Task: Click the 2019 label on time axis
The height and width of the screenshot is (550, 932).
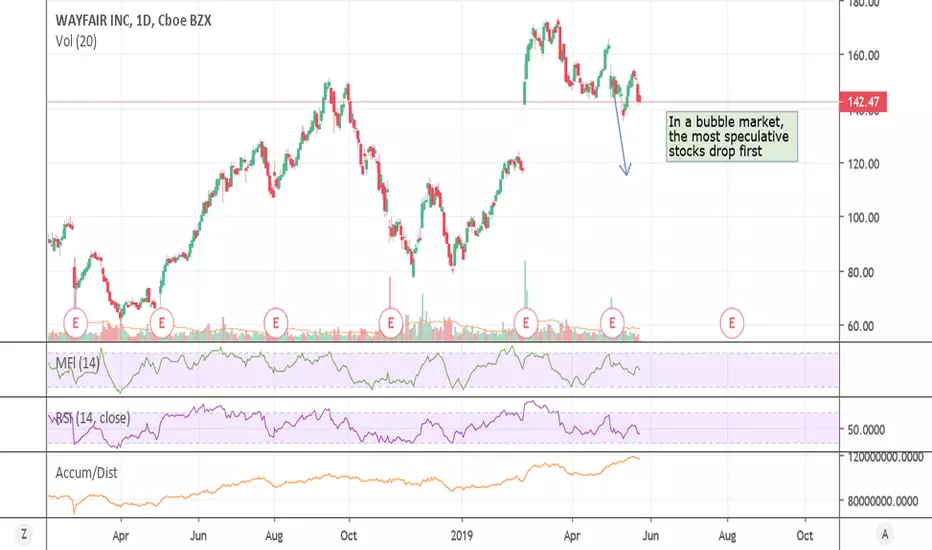Action: (462, 536)
